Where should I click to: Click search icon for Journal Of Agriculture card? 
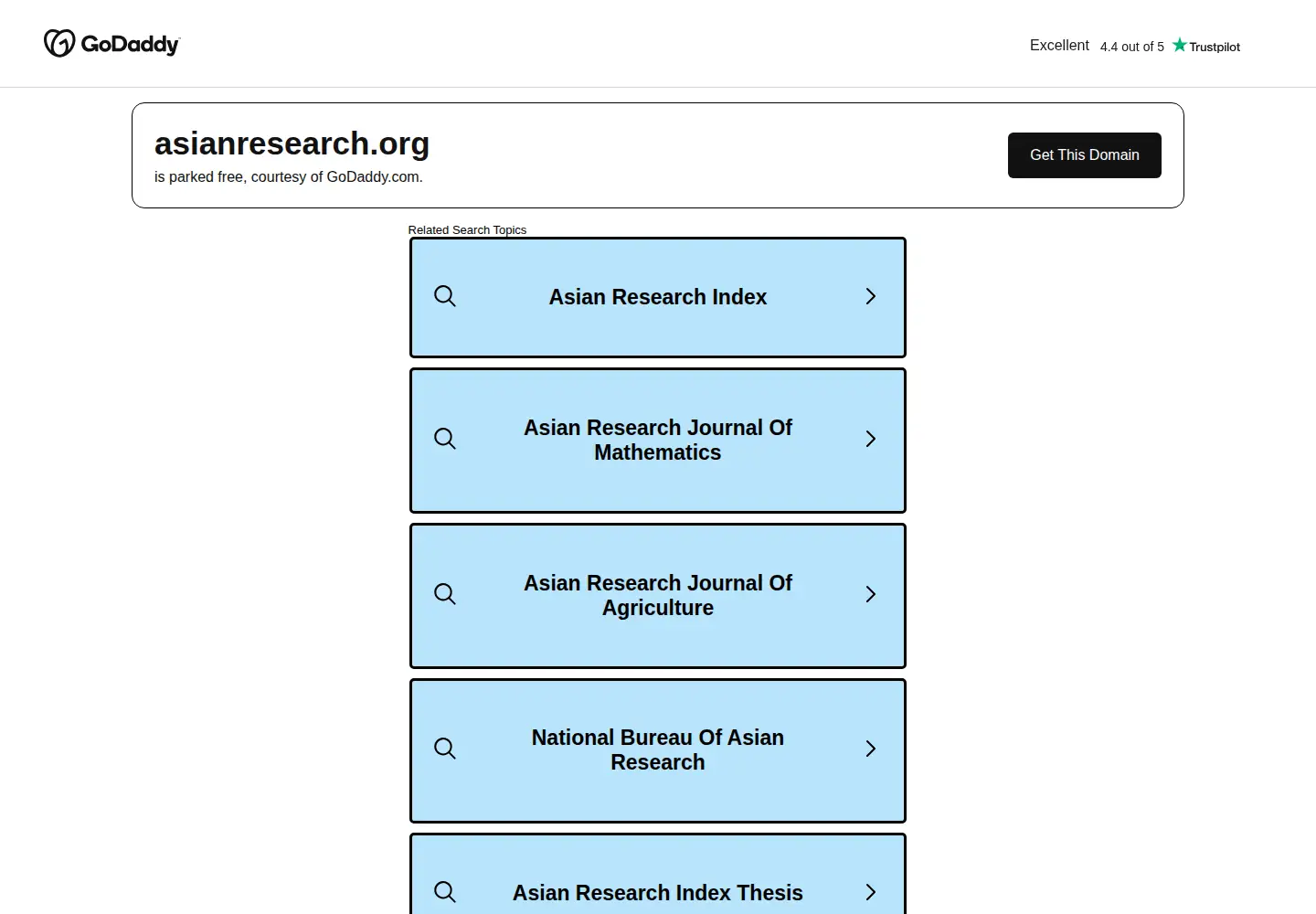click(x=445, y=594)
